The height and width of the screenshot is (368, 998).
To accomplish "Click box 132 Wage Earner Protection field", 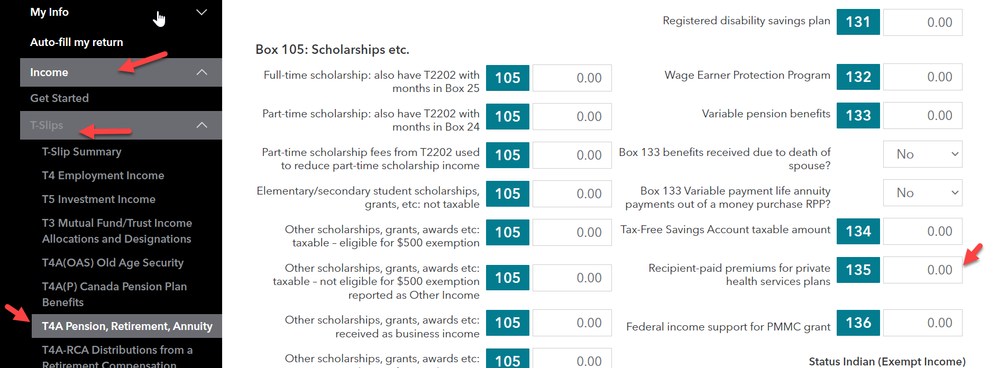I will [x=922, y=77].
